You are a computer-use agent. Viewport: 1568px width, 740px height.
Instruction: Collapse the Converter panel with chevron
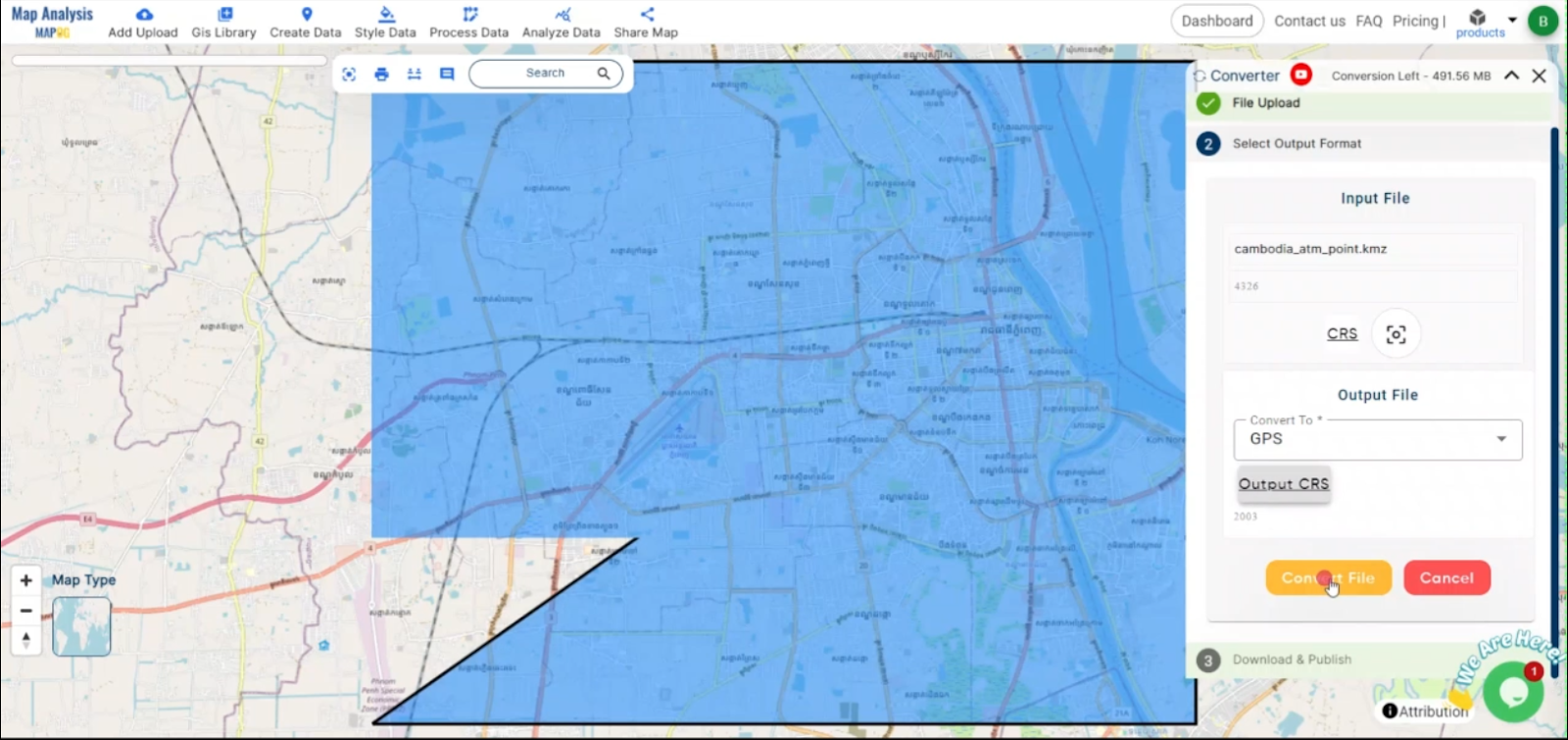pyautogui.click(x=1511, y=75)
